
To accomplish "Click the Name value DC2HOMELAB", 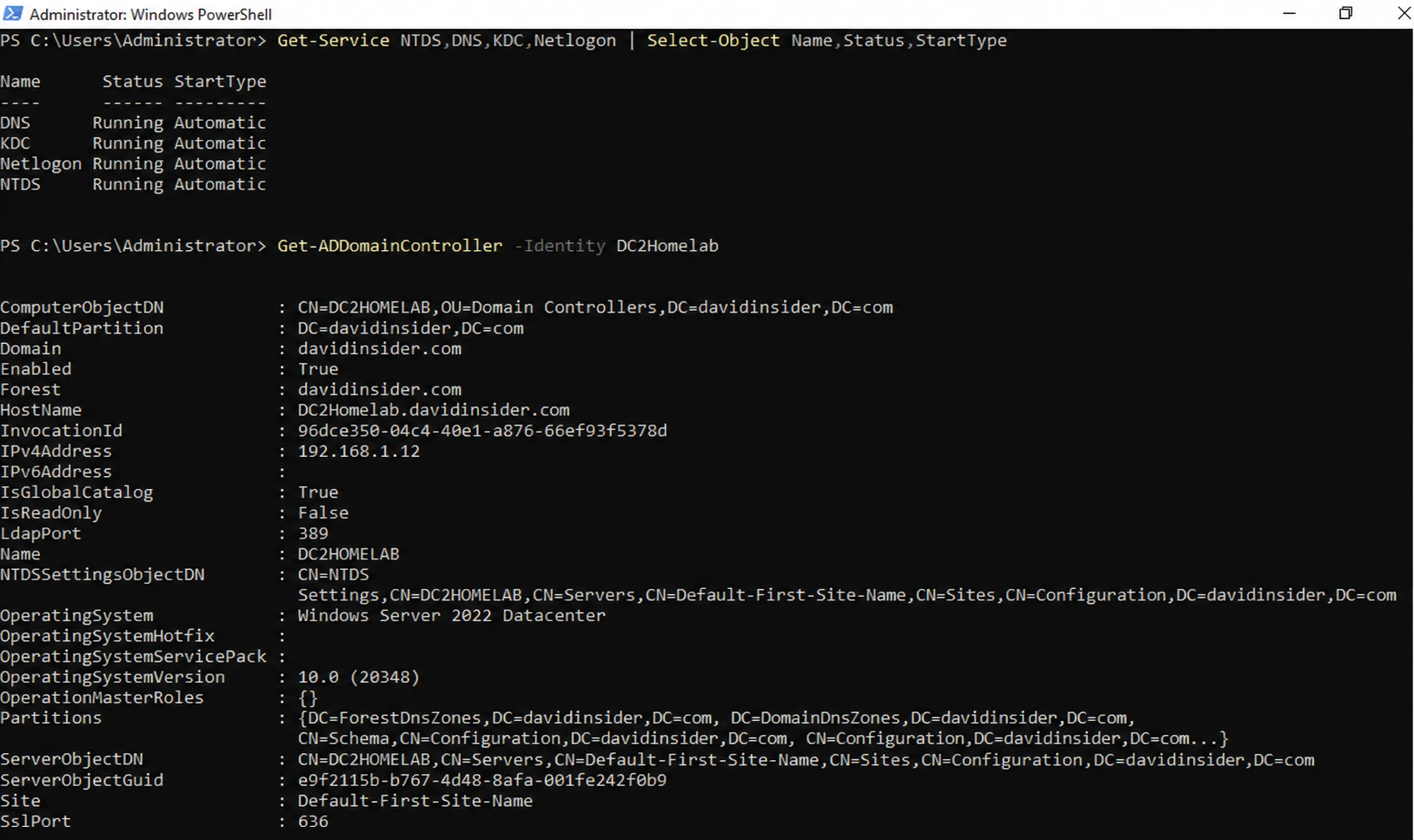I will (349, 554).
